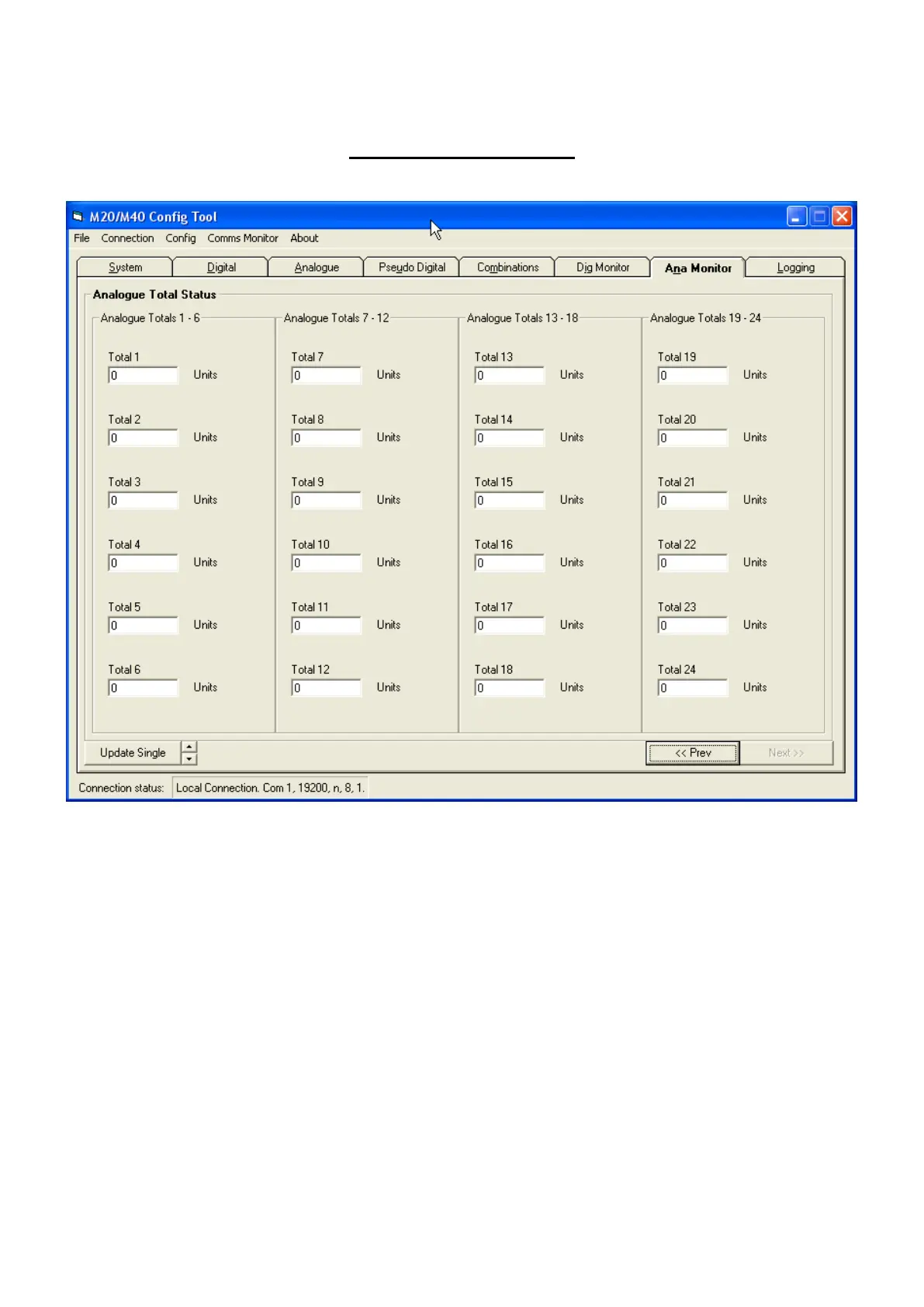This screenshot has width=924, height=1307.
Task: Click the Total 4 value field
Action: coord(143,563)
